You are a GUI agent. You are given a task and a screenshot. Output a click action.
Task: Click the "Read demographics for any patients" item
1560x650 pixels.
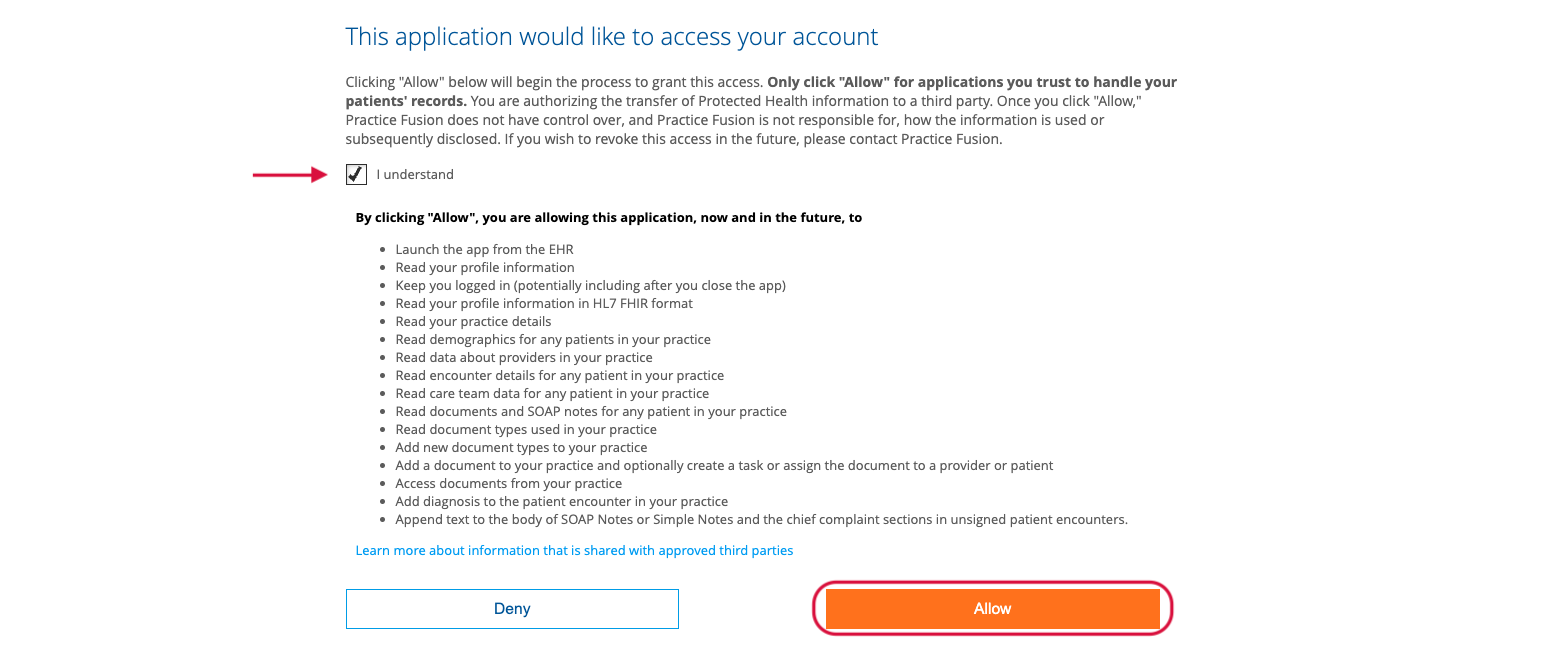coord(553,339)
